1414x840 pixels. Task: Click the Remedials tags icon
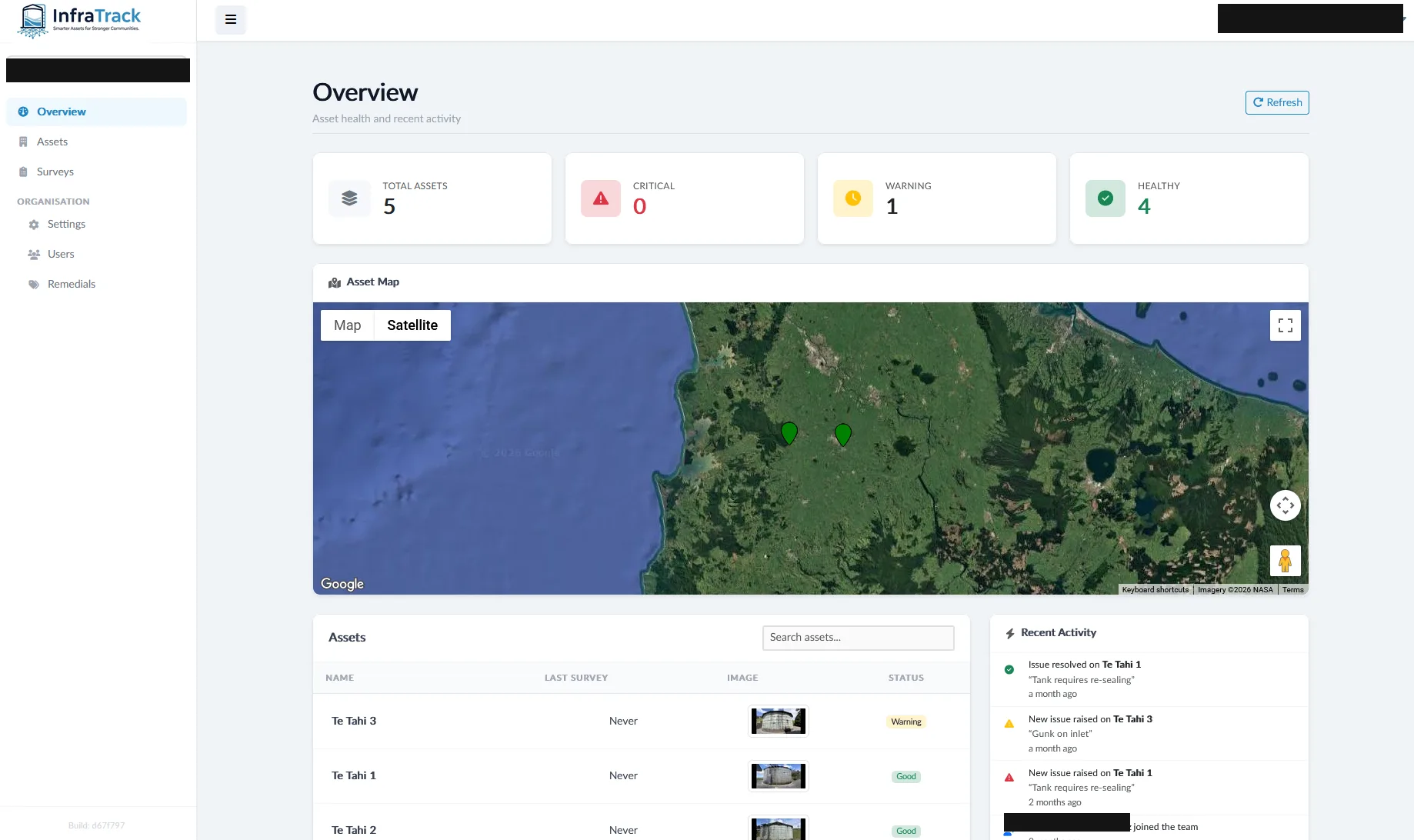[34, 284]
